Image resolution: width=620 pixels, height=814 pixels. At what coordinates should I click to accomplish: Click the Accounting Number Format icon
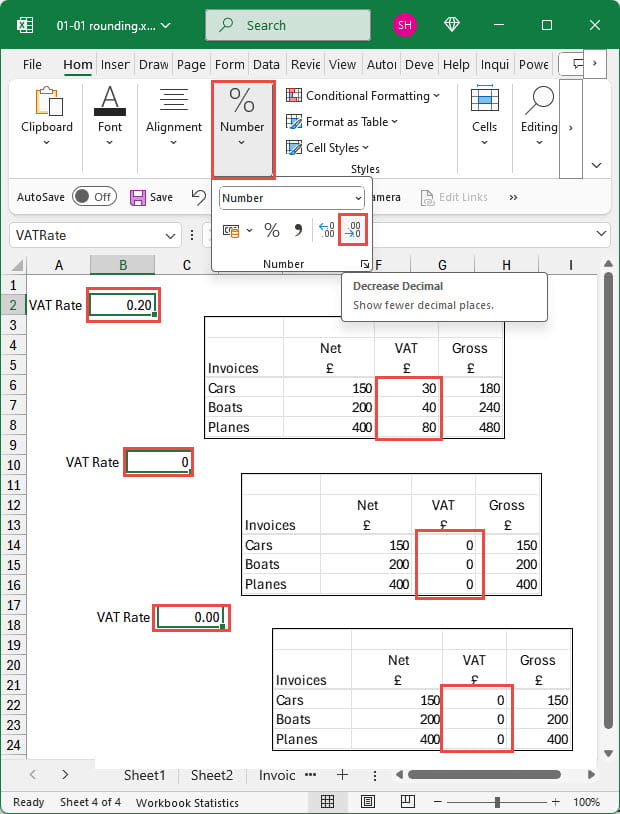(x=231, y=231)
